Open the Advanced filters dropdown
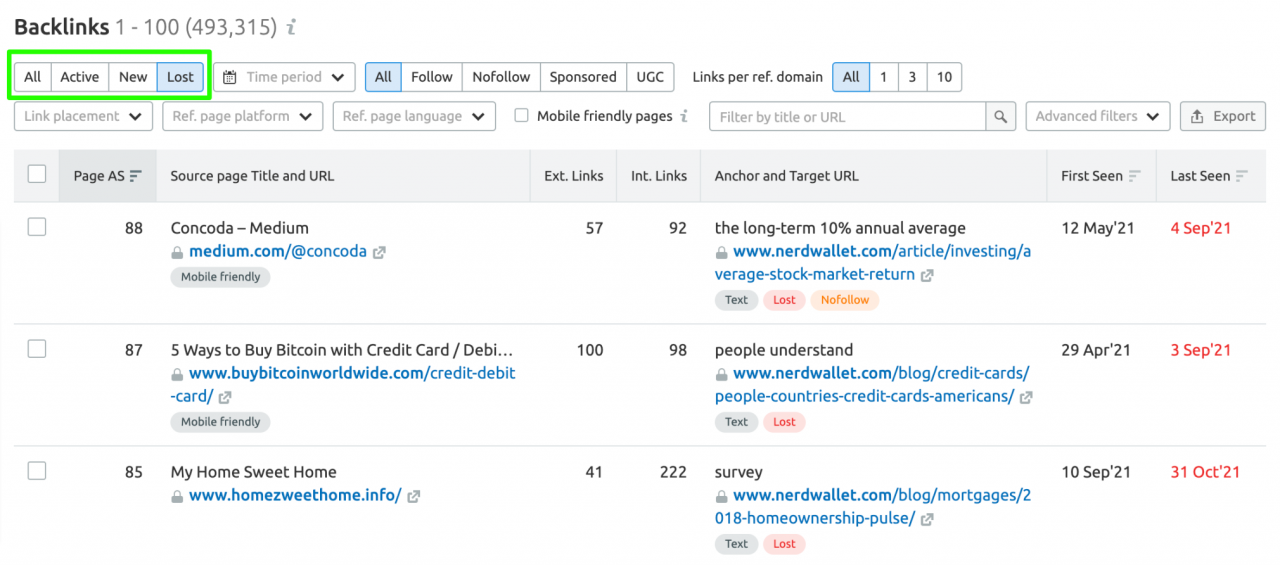Image resolution: width=1280 pixels, height=565 pixels. [1098, 117]
